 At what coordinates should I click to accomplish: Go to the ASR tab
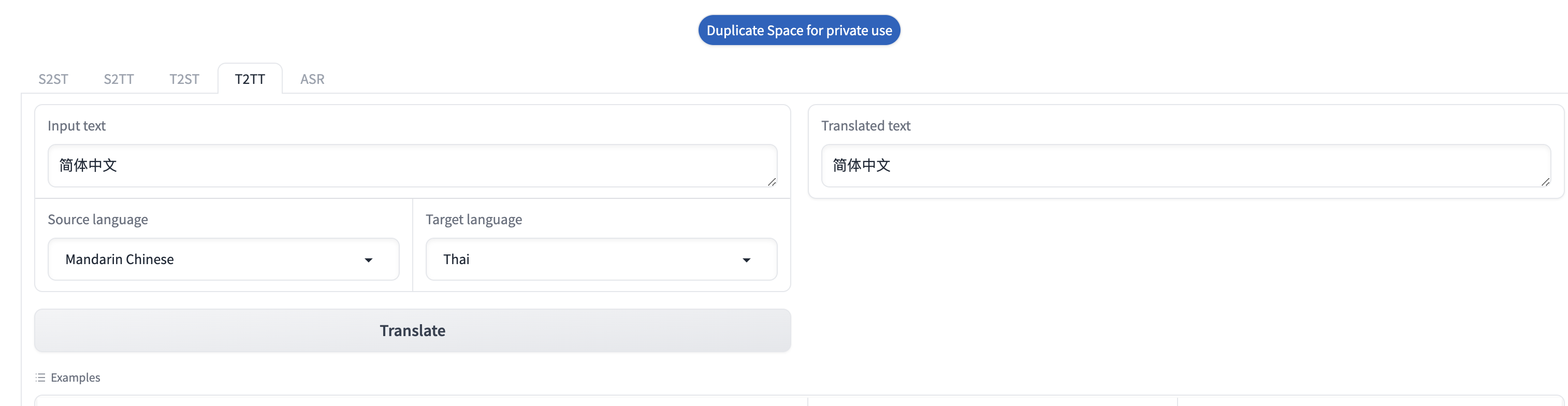pos(312,79)
